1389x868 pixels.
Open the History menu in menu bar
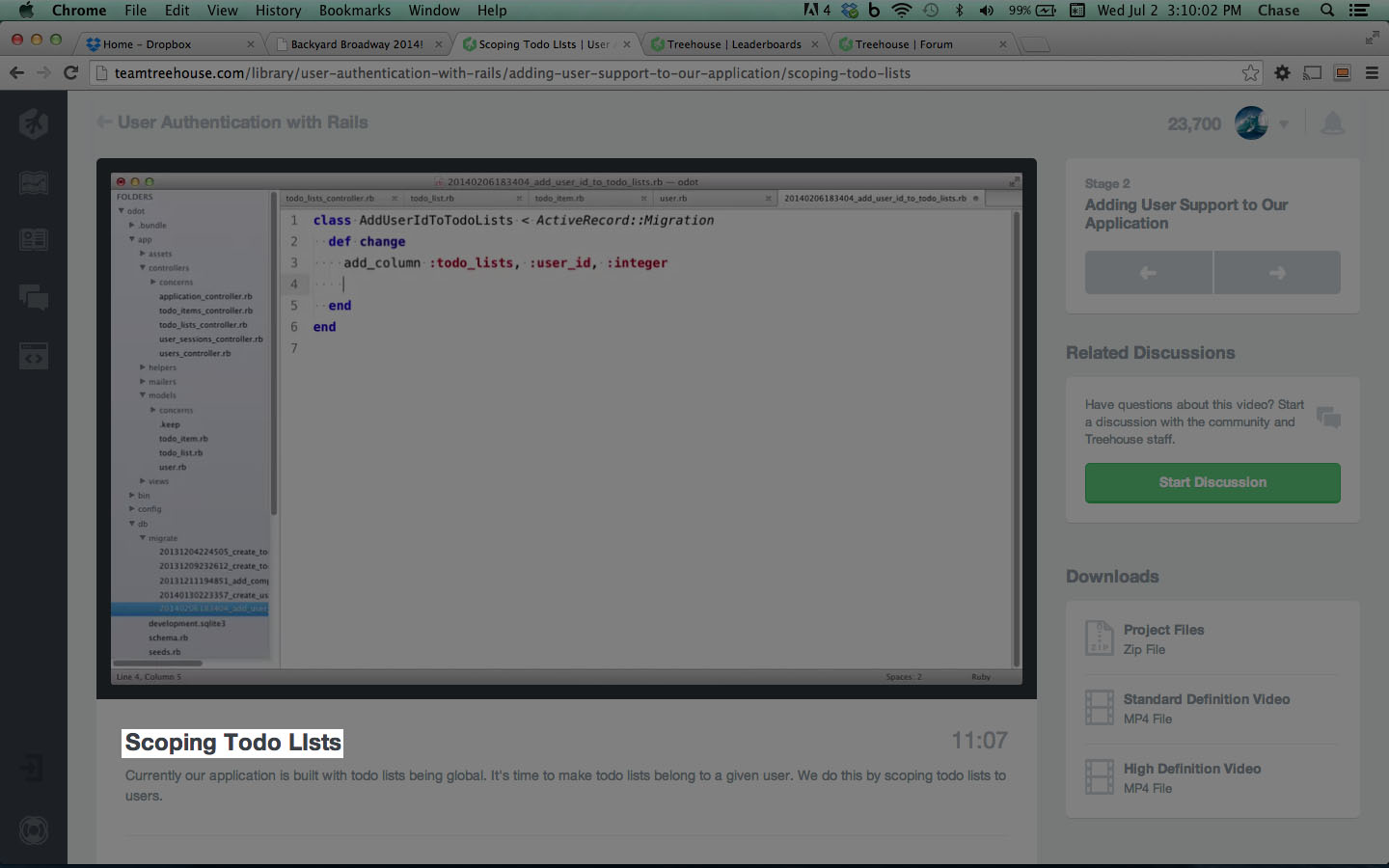pyautogui.click(x=278, y=11)
